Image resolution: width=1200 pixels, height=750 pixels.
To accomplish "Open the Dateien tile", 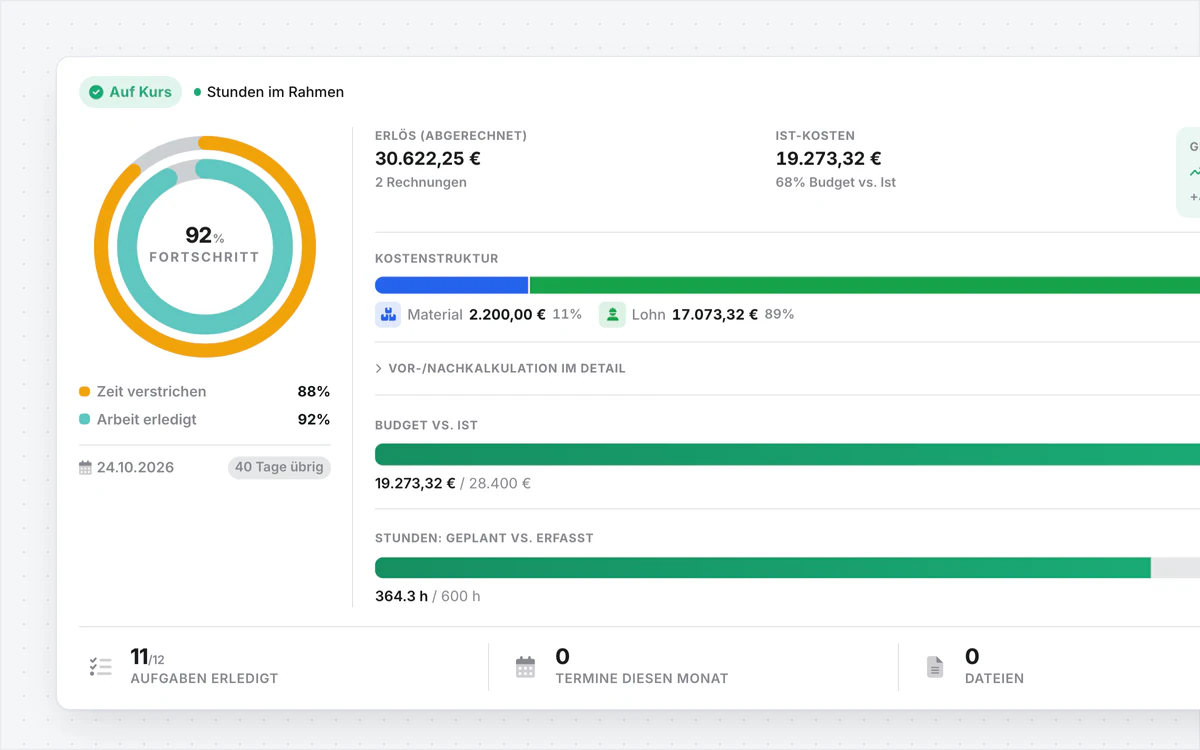I will (x=1050, y=667).
